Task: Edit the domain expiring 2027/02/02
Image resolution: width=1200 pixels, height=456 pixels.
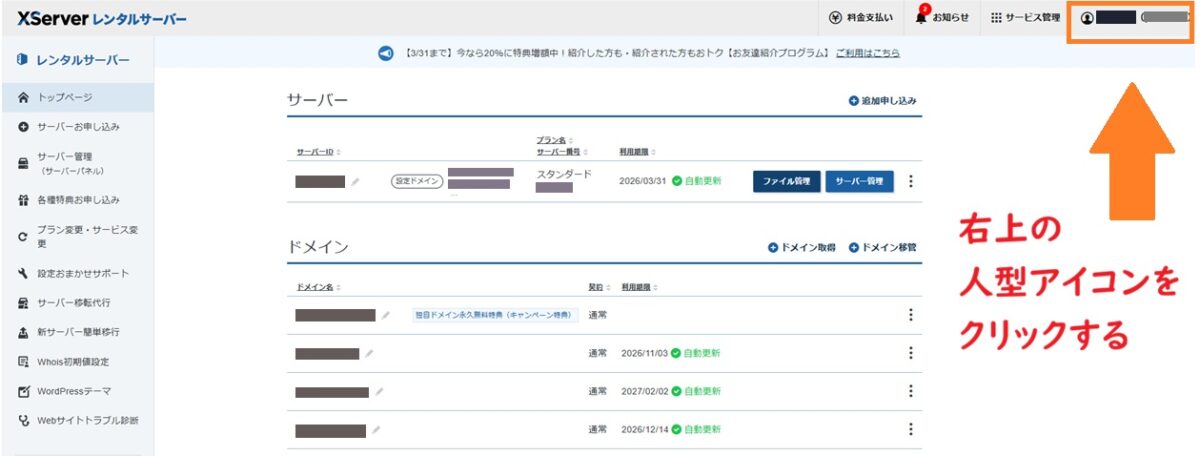Action: [379, 392]
